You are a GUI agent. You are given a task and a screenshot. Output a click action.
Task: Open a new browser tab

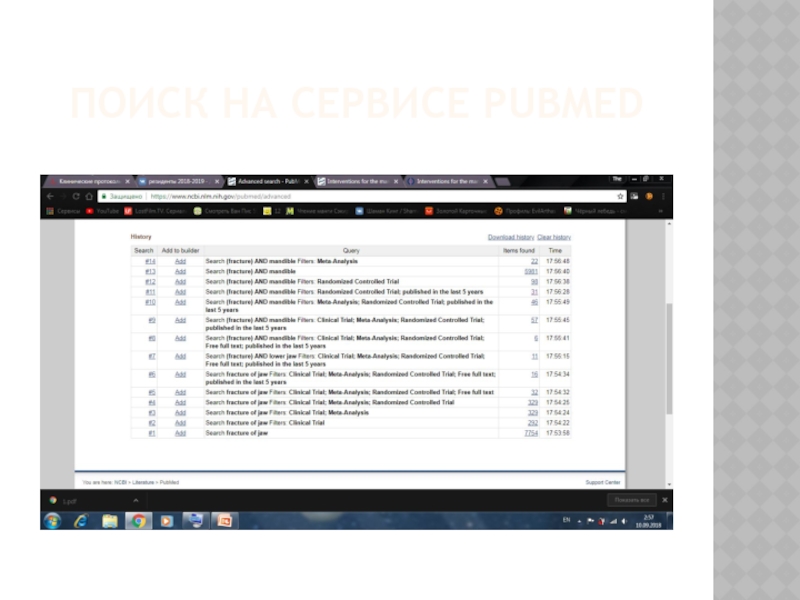click(503, 182)
